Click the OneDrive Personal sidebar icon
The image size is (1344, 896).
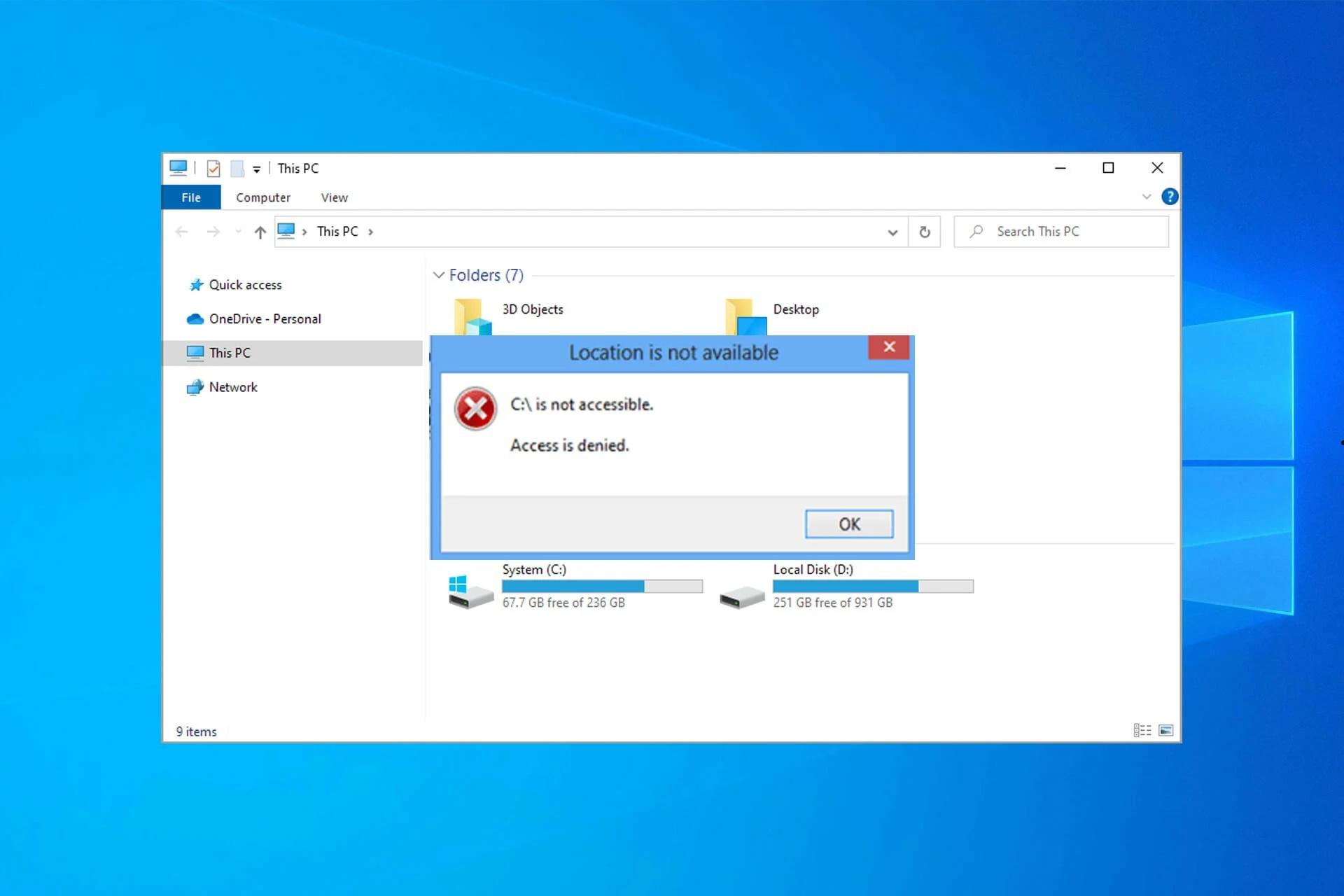[195, 318]
